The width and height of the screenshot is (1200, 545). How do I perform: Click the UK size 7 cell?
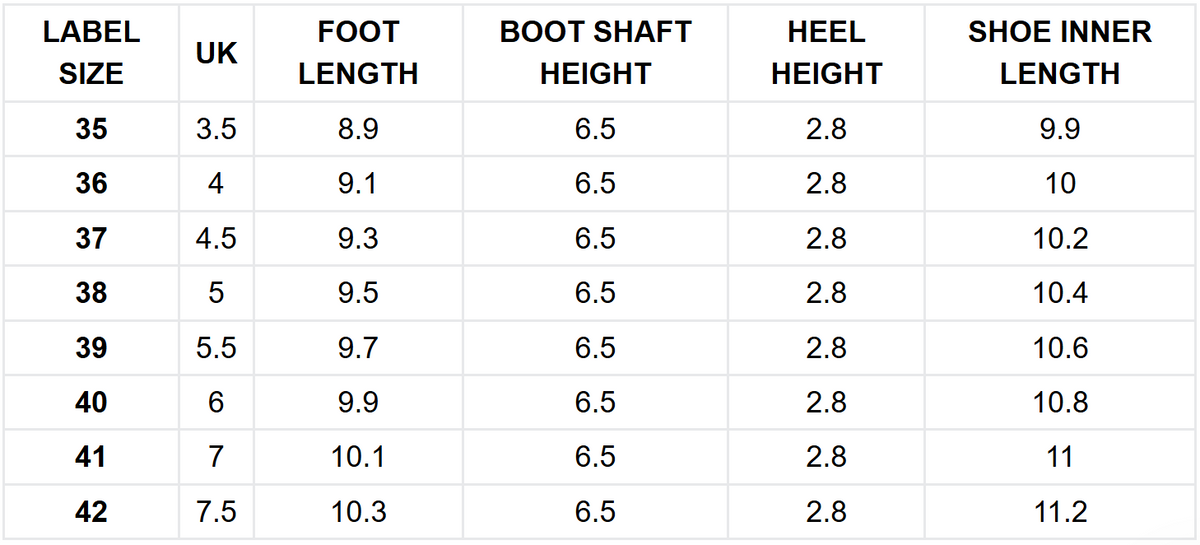(216, 457)
